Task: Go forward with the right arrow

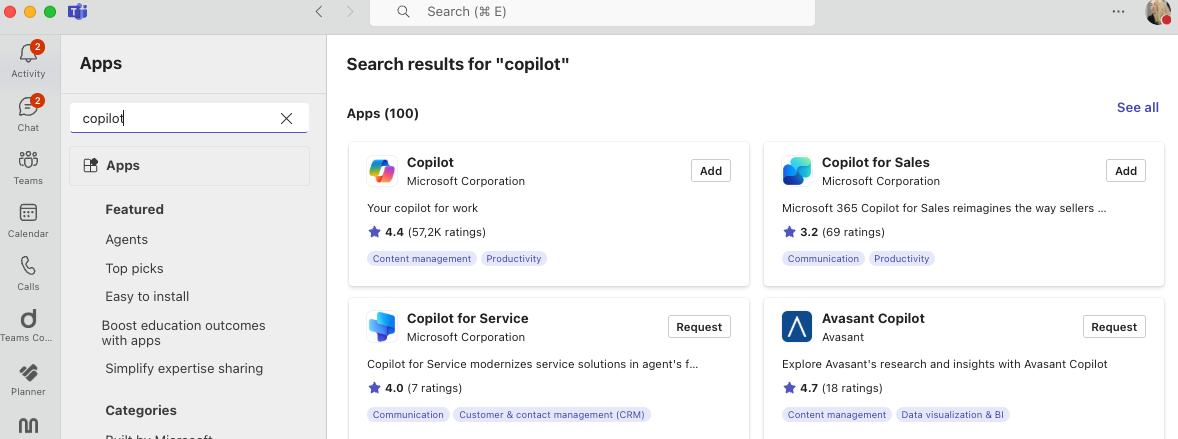Action: point(350,11)
